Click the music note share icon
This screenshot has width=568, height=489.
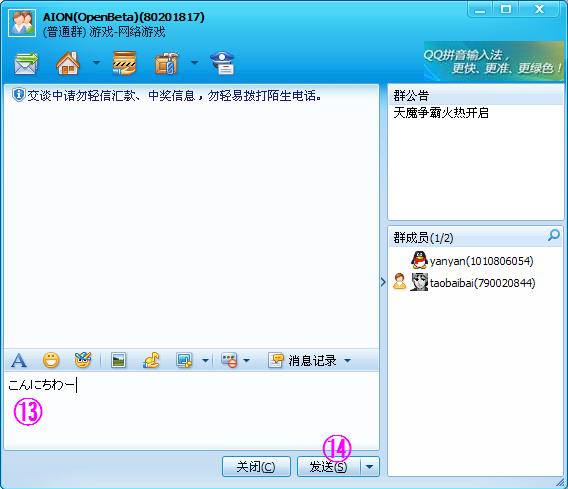[151, 360]
